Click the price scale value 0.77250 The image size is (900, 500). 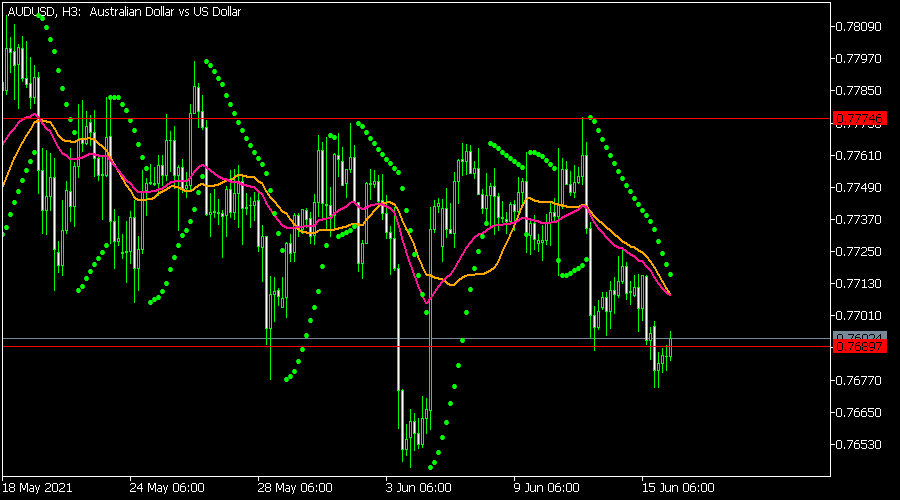click(858, 252)
